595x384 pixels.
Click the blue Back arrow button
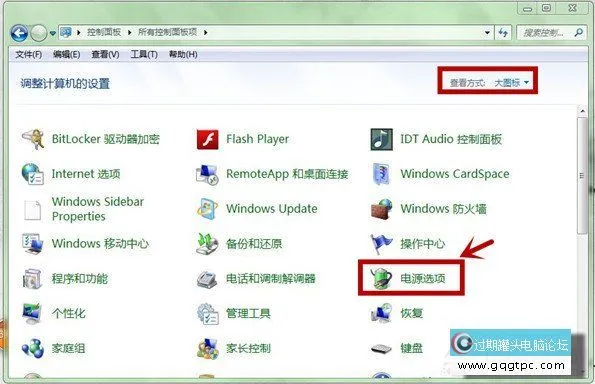[19, 33]
